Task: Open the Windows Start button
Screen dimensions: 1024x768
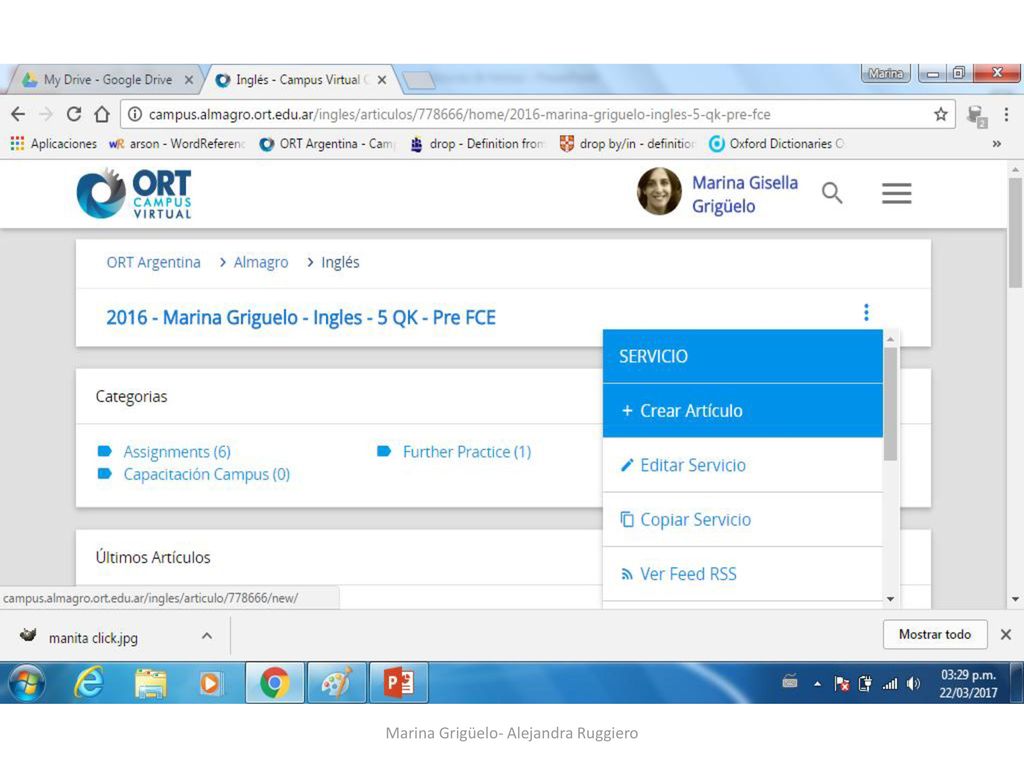Action: pyautogui.click(x=26, y=682)
